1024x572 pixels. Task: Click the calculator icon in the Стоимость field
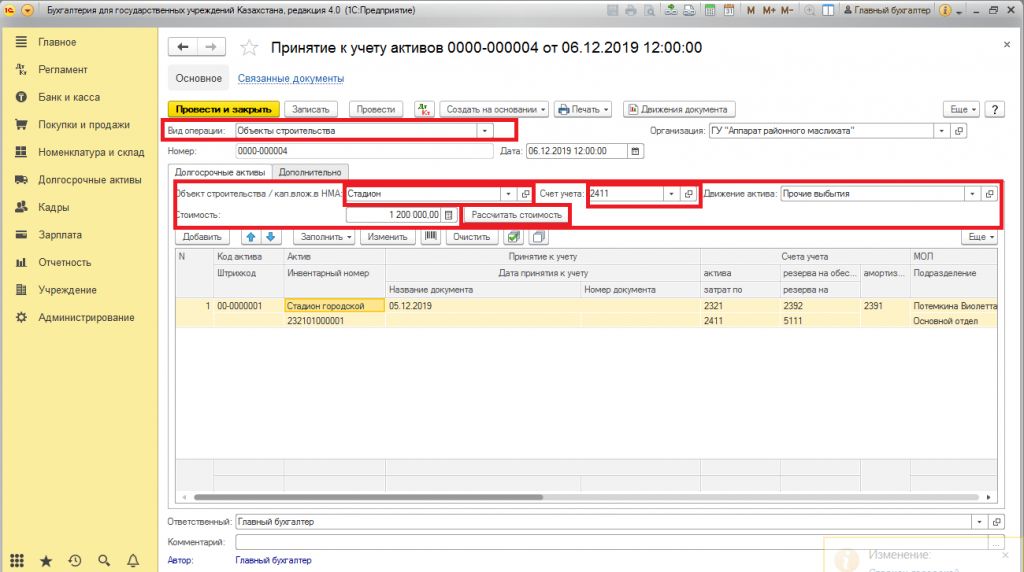point(449,215)
